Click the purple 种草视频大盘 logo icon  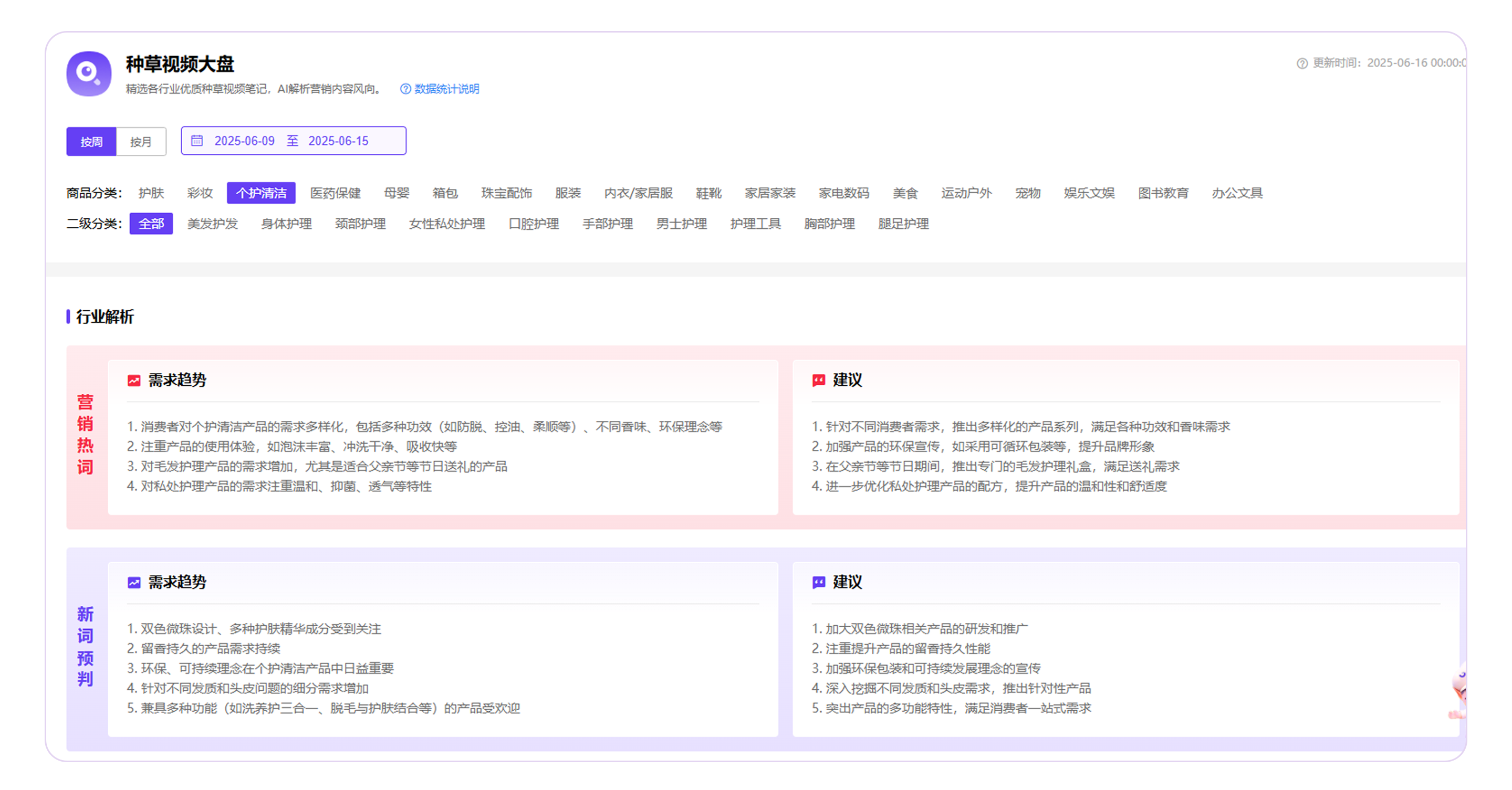pos(89,74)
